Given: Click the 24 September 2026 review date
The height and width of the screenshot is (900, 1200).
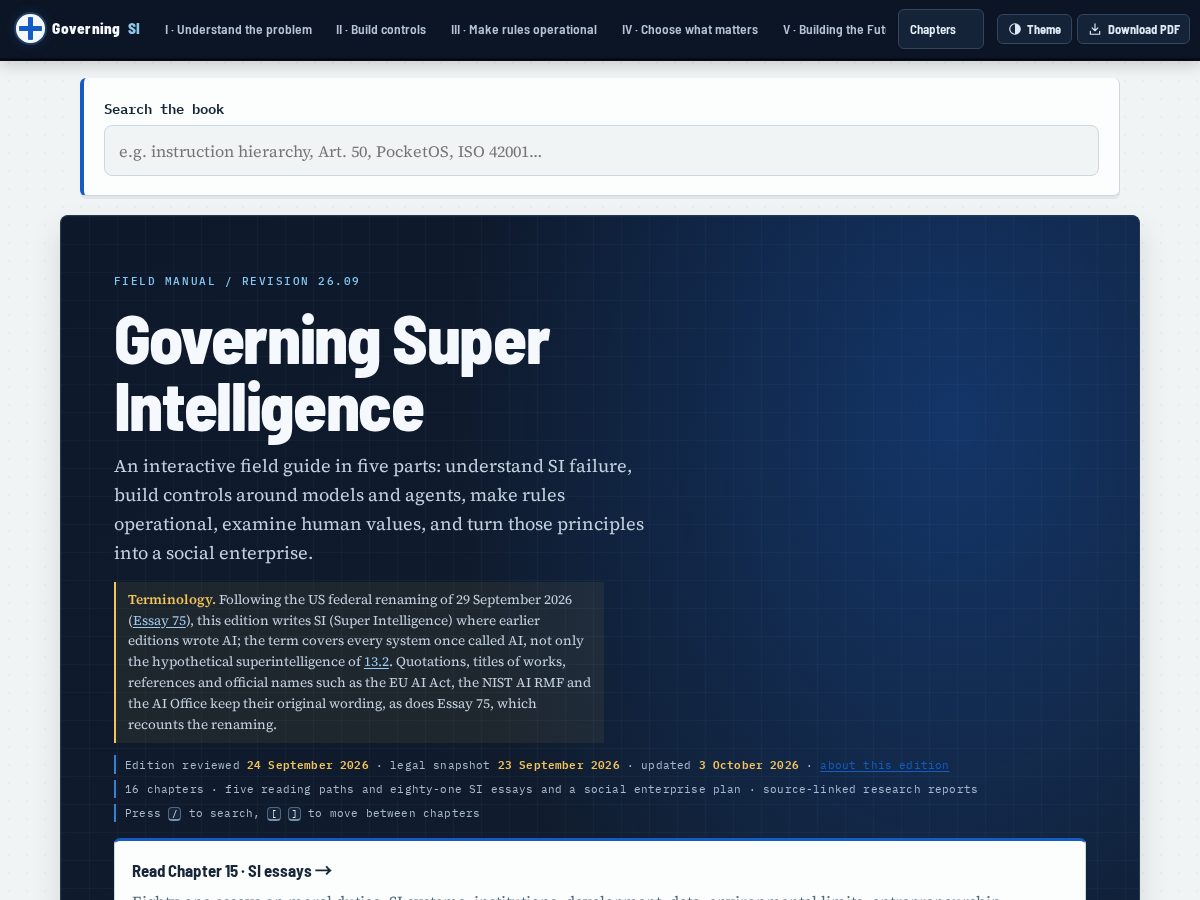Looking at the screenshot, I should [x=308, y=765].
